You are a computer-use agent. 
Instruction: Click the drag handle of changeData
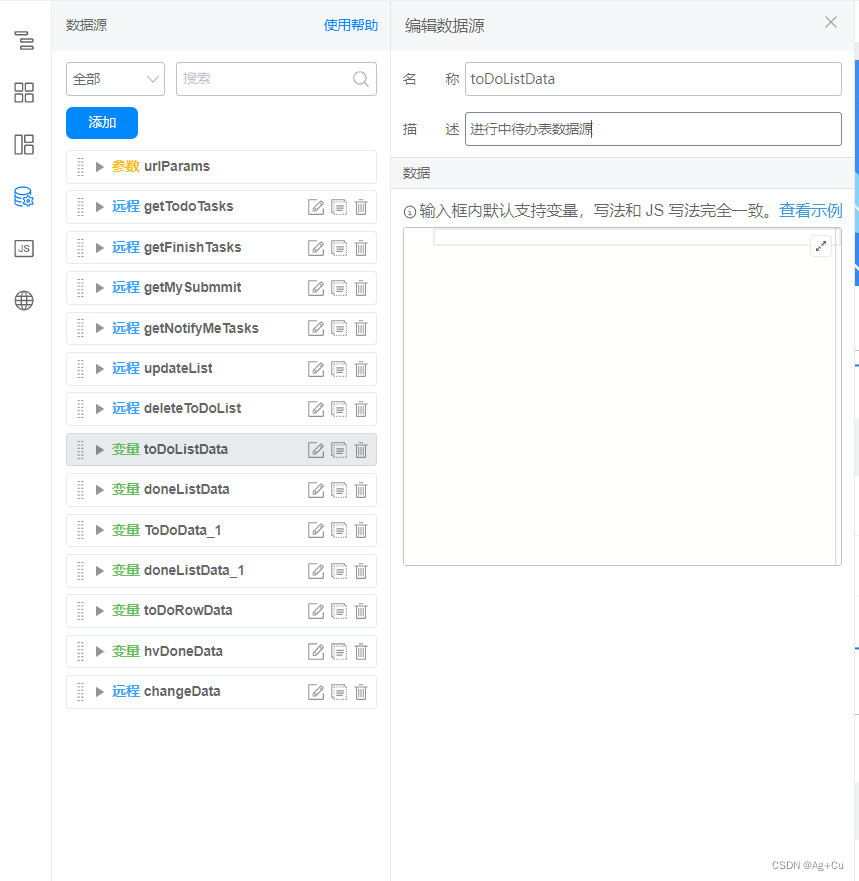[80, 692]
